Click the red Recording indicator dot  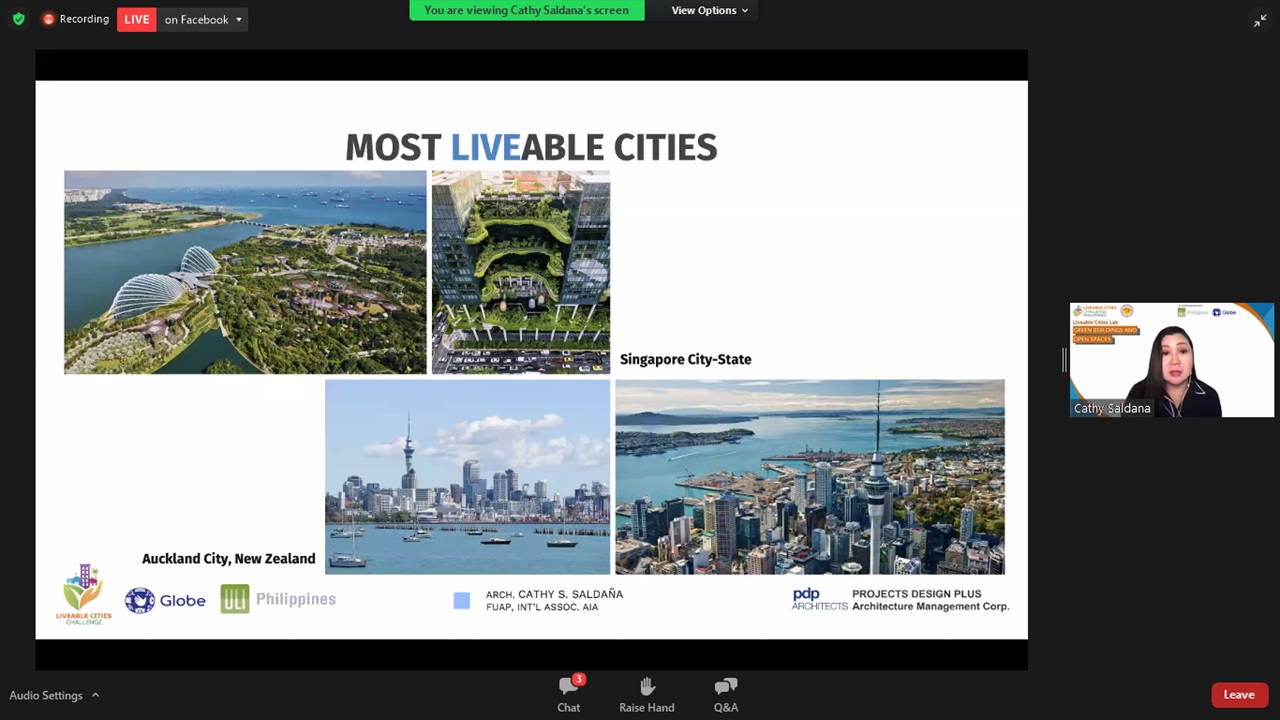pyautogui.click(x=48, y=19)
